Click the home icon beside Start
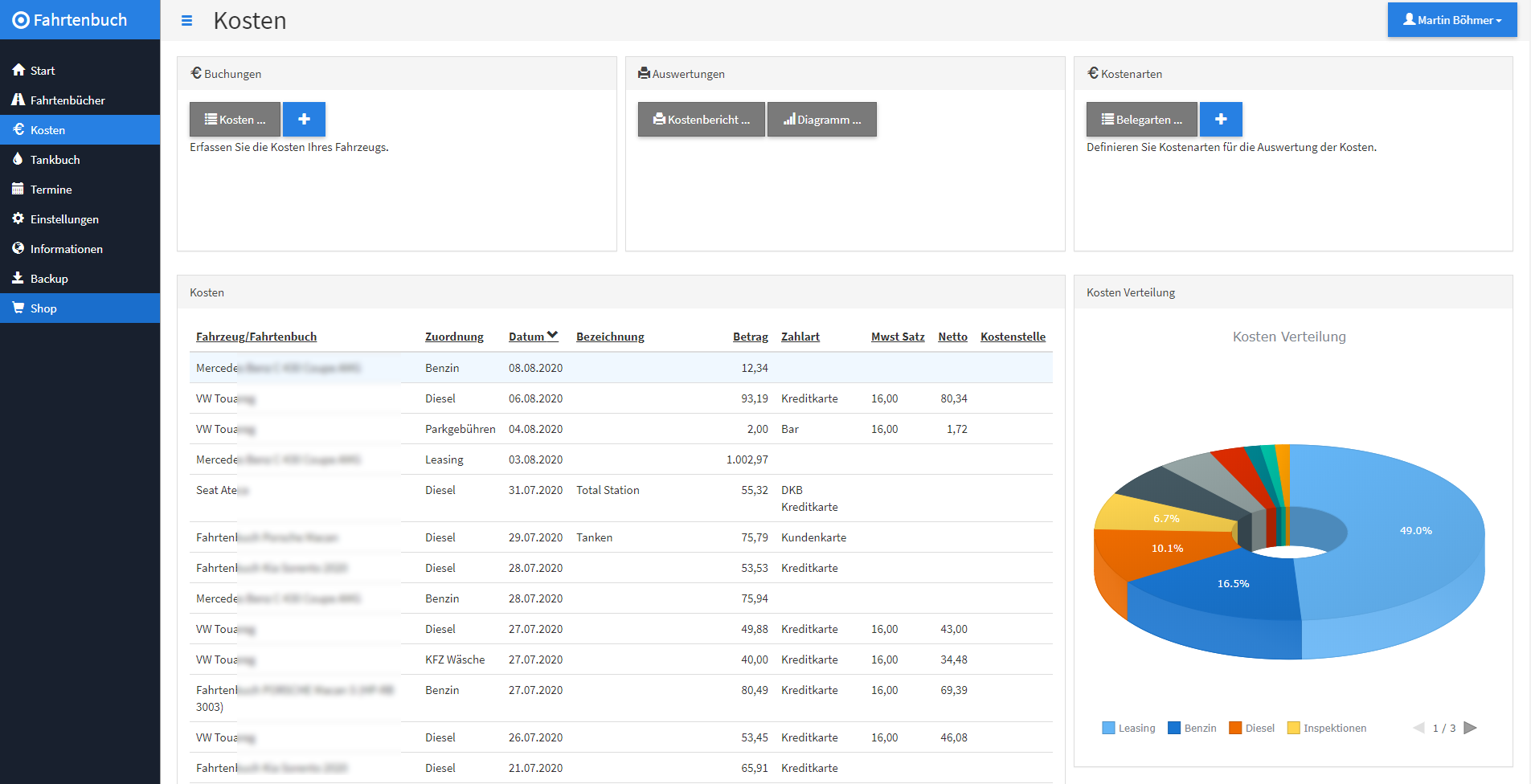Image resolution: width=1531 pixels, height=784 pixels. point(18,70)
